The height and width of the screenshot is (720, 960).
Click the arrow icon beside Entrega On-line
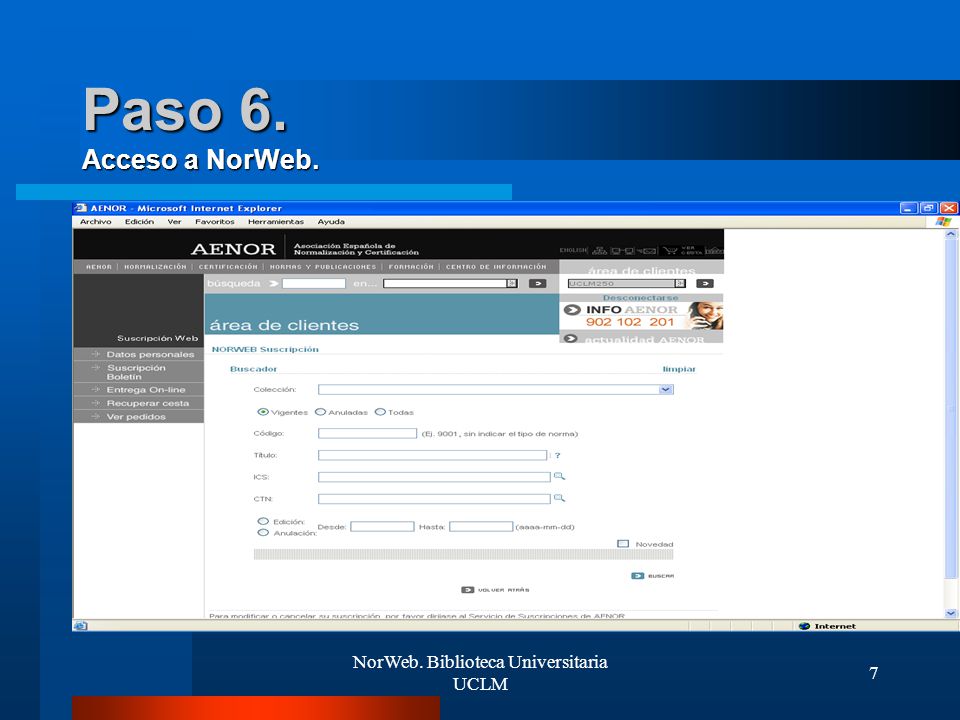pos(96,389)
